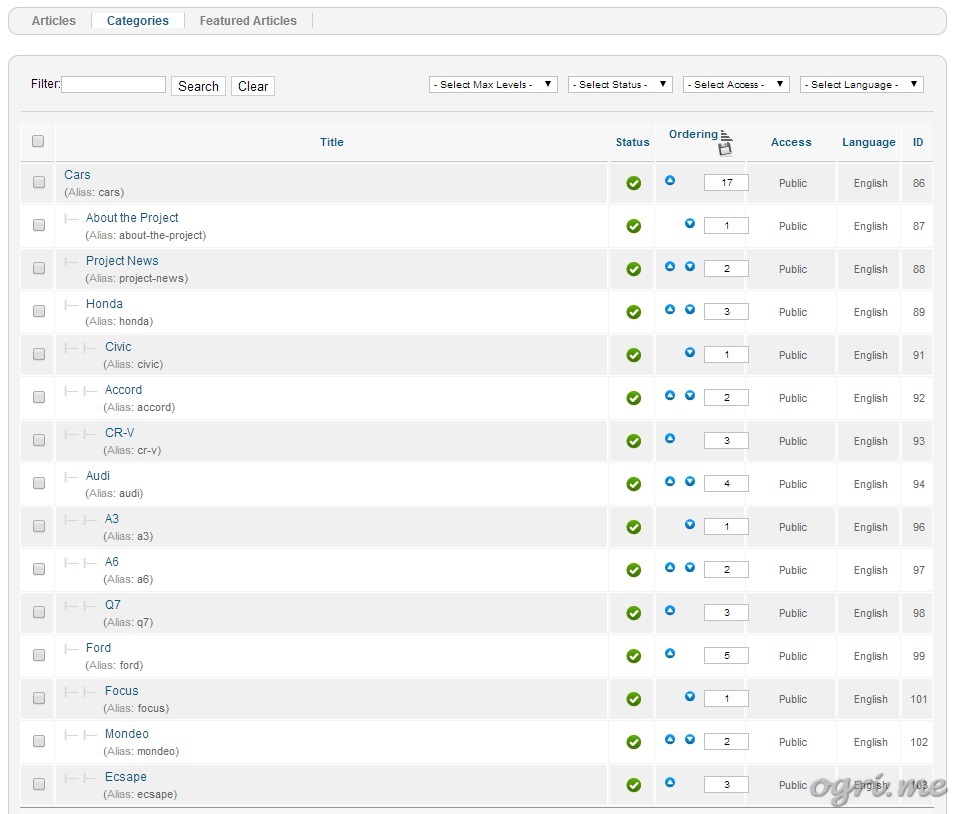955x814 pixels.
Task: Click the save order icon in Ordering header
Action: coord(725,149)
